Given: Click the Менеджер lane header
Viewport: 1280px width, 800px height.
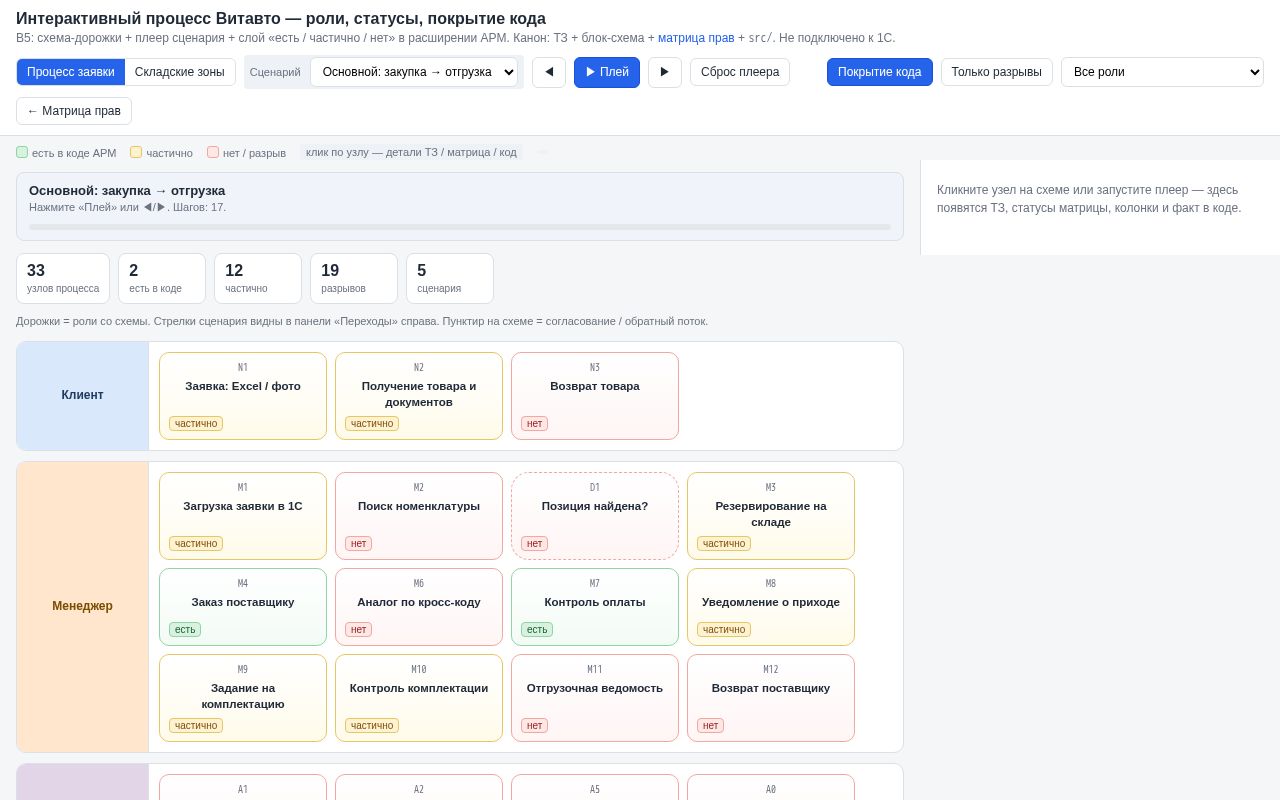Looking at the screenshot, I should click(83, 607).
